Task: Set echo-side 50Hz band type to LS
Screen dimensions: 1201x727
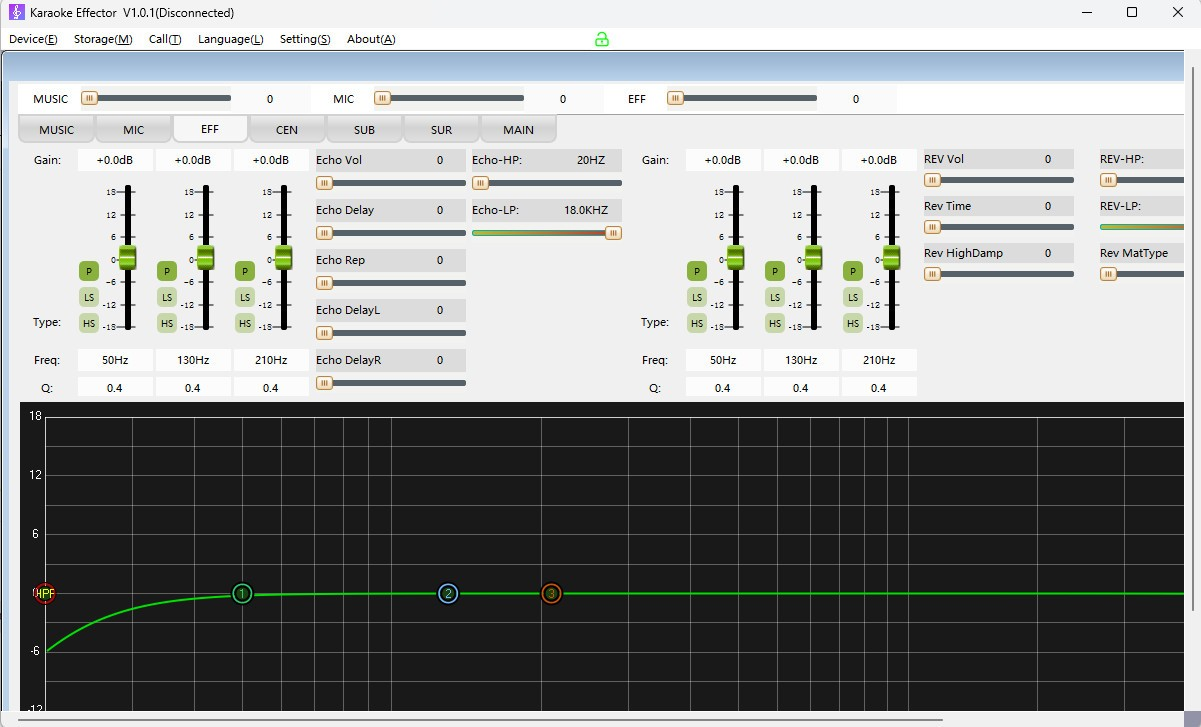Action: (89, 297)
